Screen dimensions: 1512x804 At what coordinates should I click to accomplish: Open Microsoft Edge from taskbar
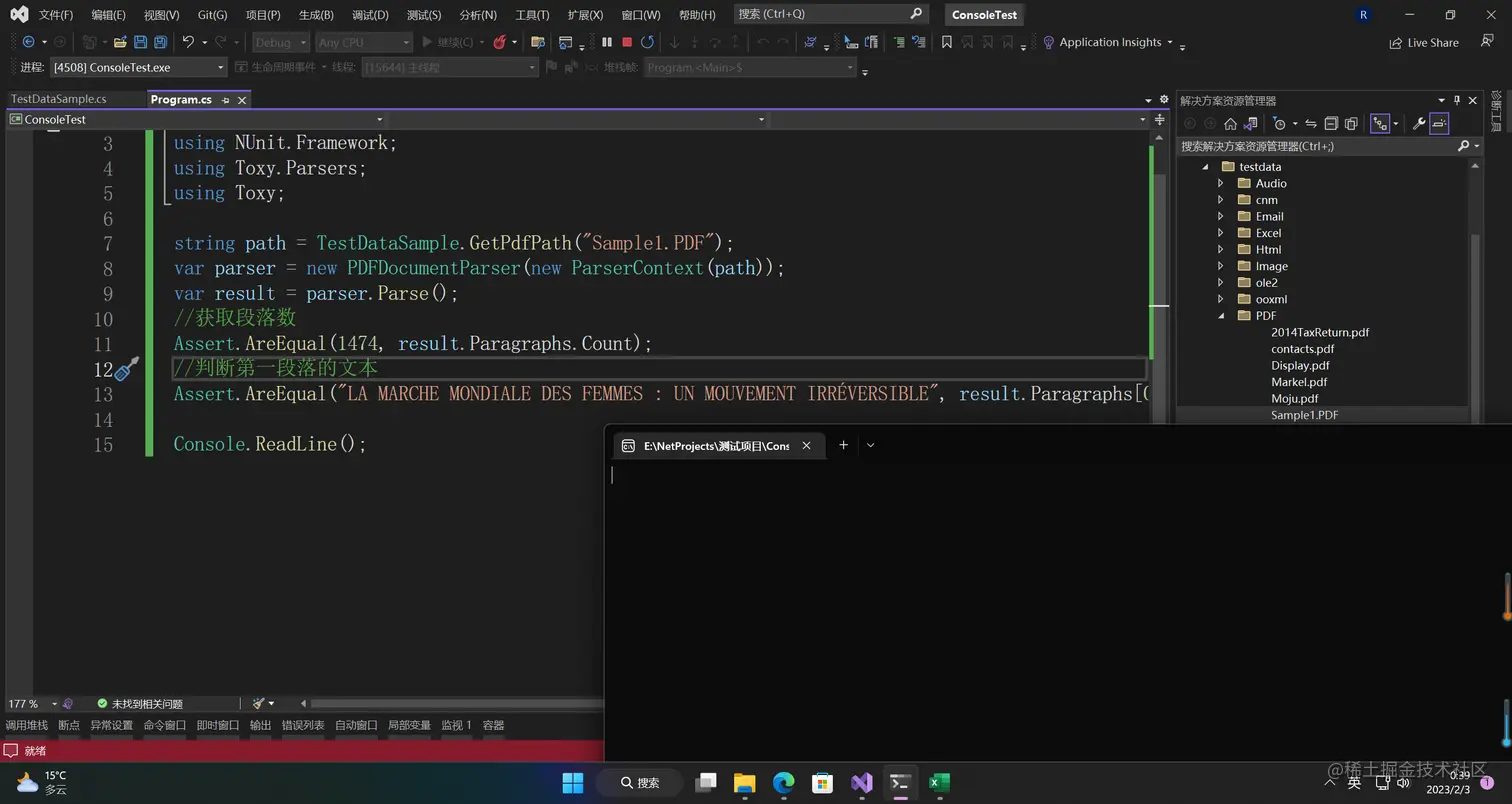point(783,782)
